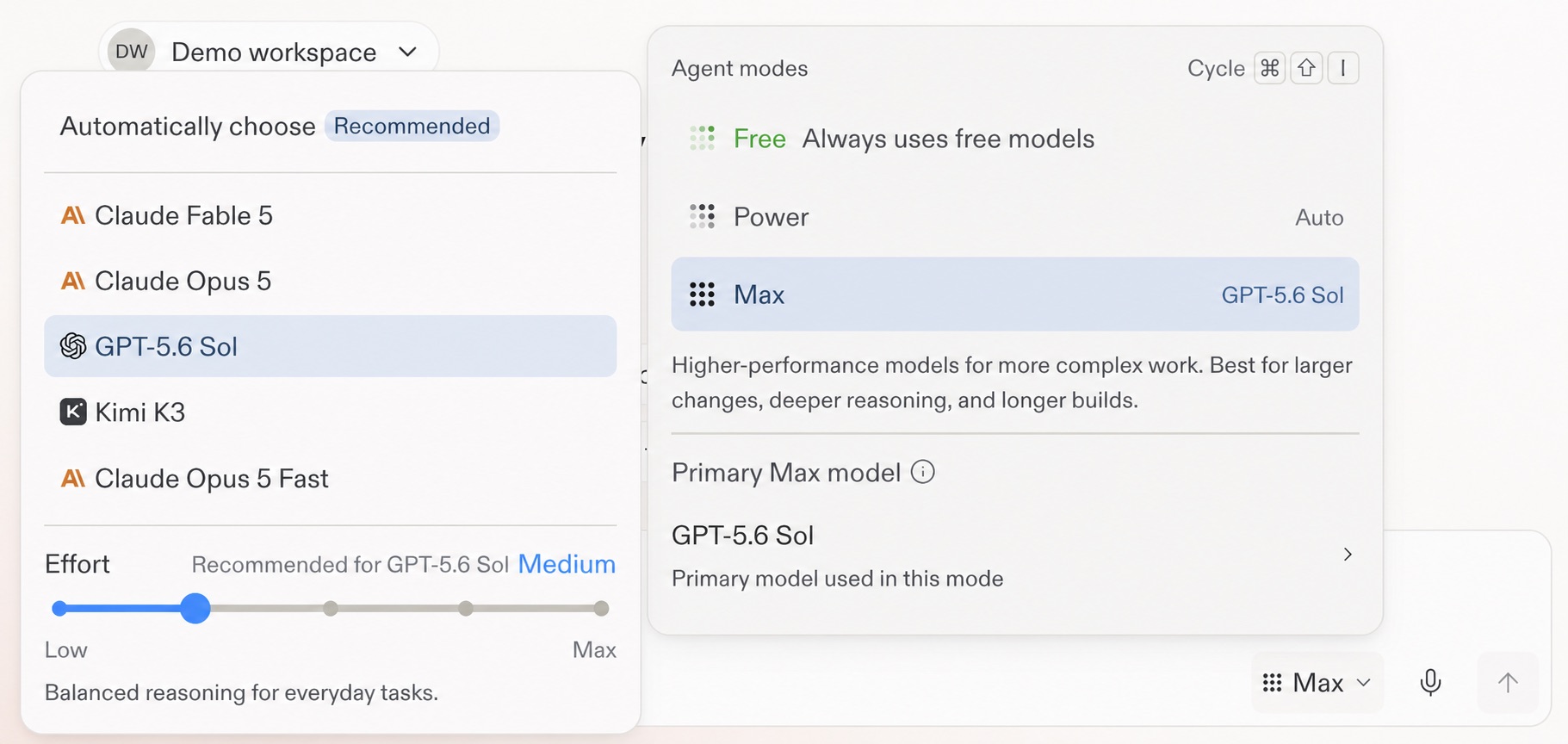Click the dots icon for Max mode
This screenshot has width=1568, height=744.
(703, 294)
